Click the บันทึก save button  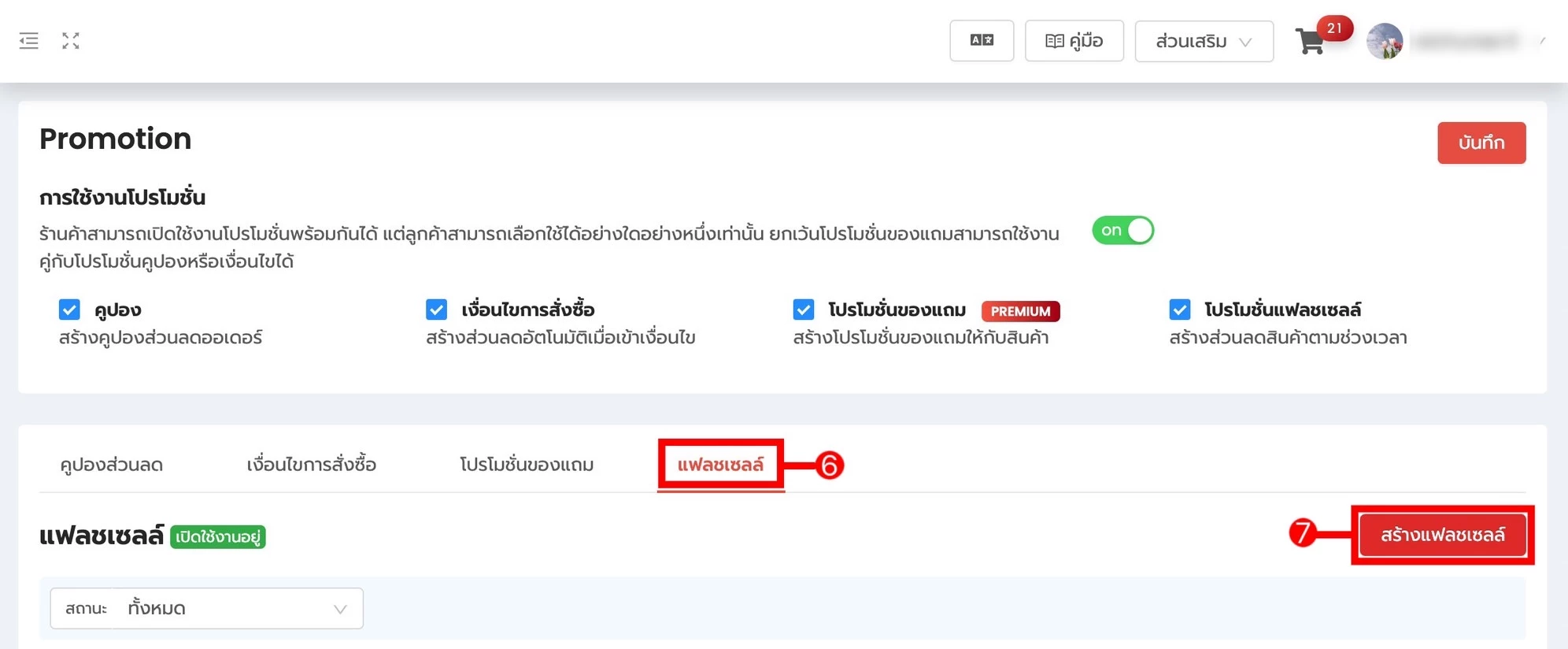pos(1481,143)
